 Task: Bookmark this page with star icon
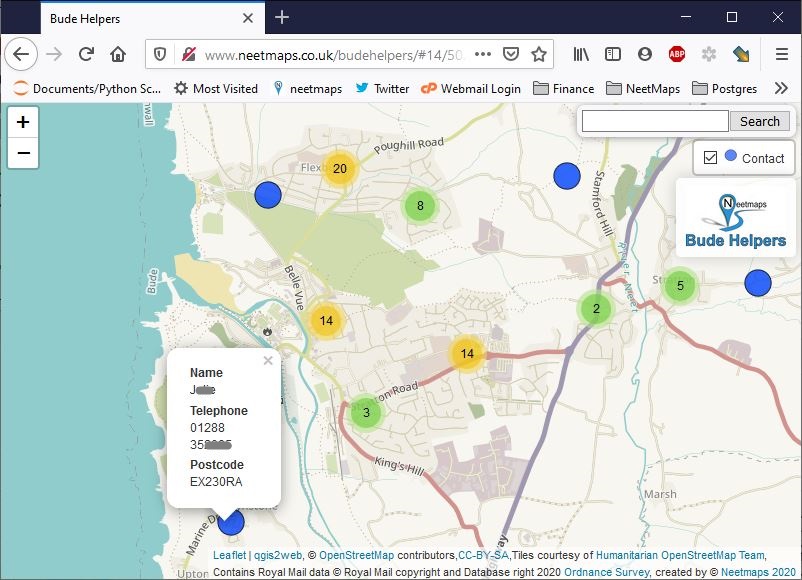coord(539,54)
